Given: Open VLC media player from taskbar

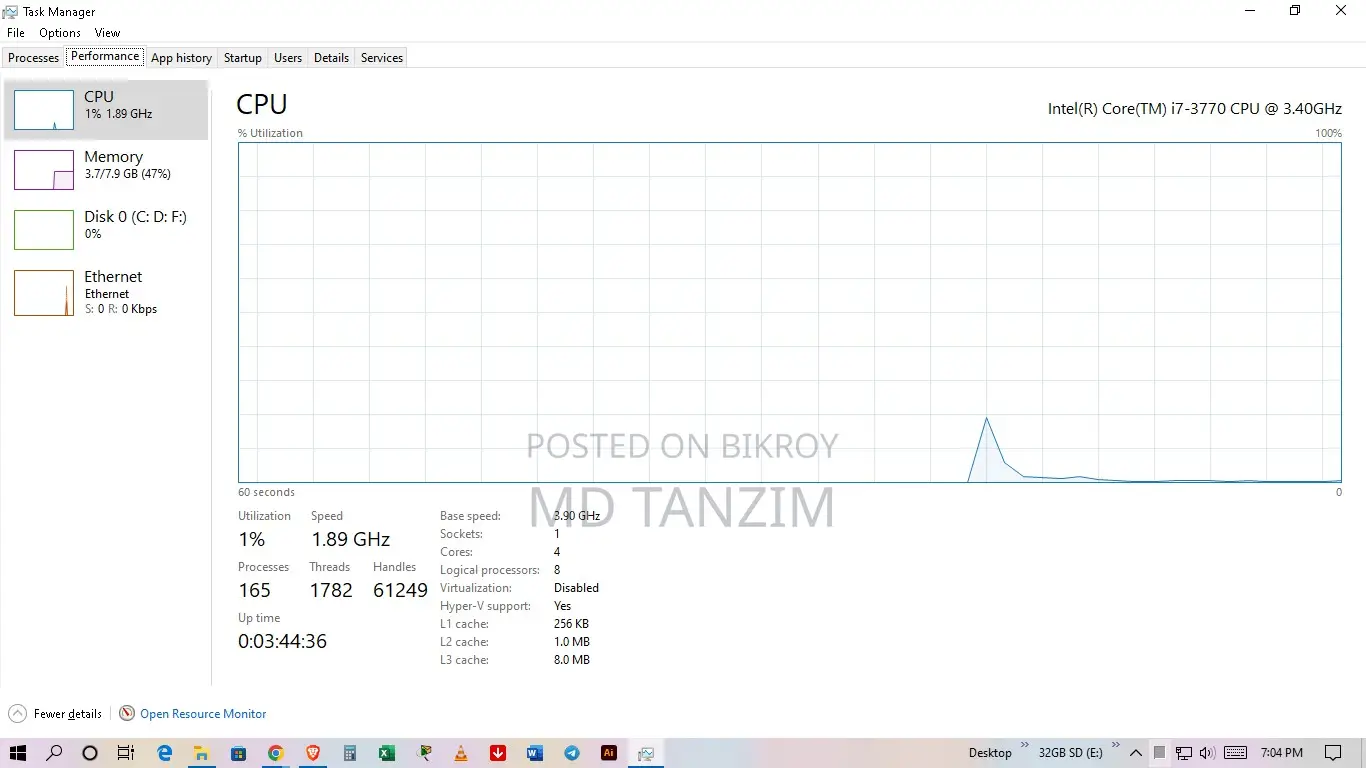Looking at the screenshot, I should click(460, 753).
